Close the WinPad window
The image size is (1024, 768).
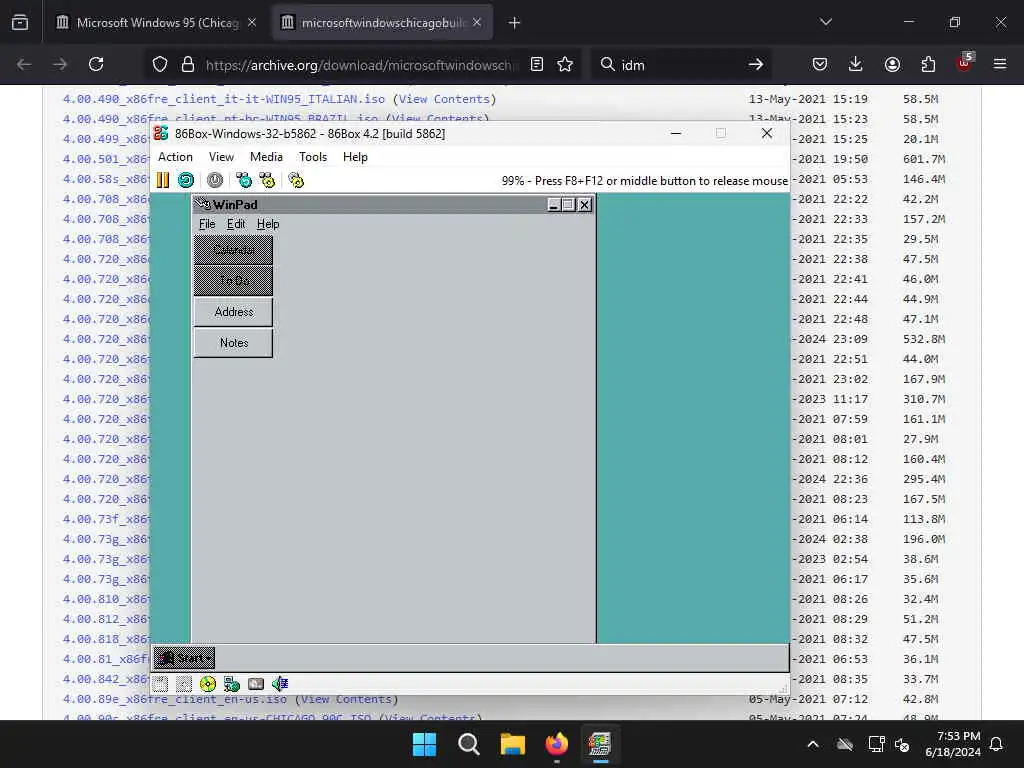(585, 204)
